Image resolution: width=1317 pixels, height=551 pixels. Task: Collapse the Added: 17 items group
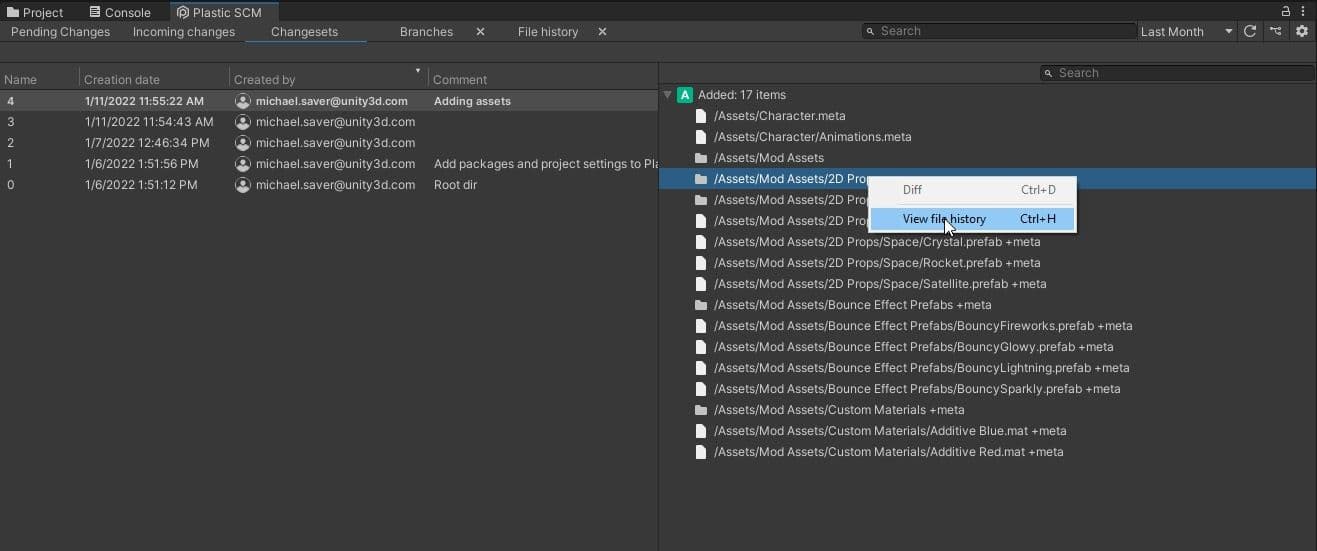coord(667,95)
